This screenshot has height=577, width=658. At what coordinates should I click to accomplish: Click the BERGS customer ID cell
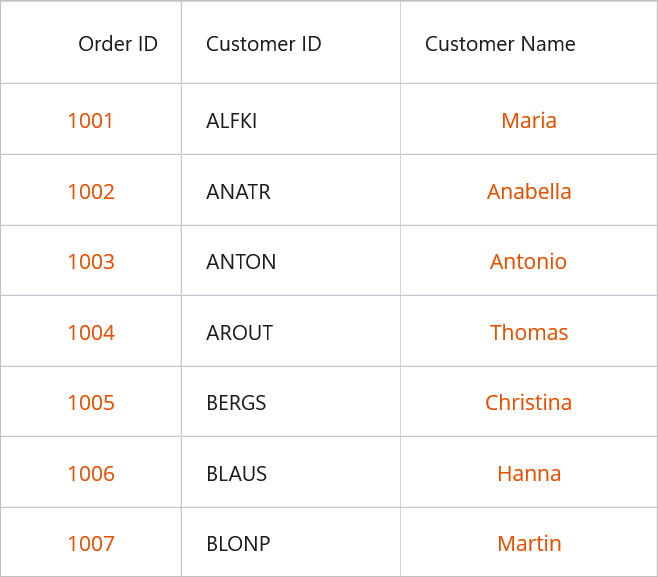[x=236, y=403]
